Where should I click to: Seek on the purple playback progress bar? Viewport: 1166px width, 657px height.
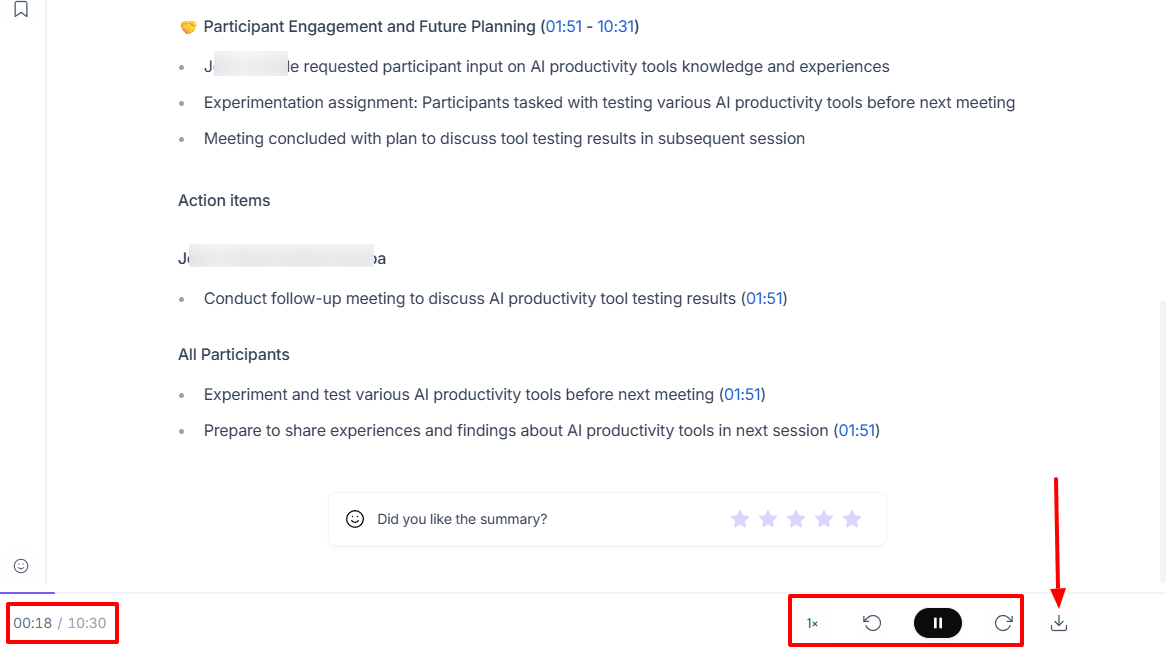28,592
